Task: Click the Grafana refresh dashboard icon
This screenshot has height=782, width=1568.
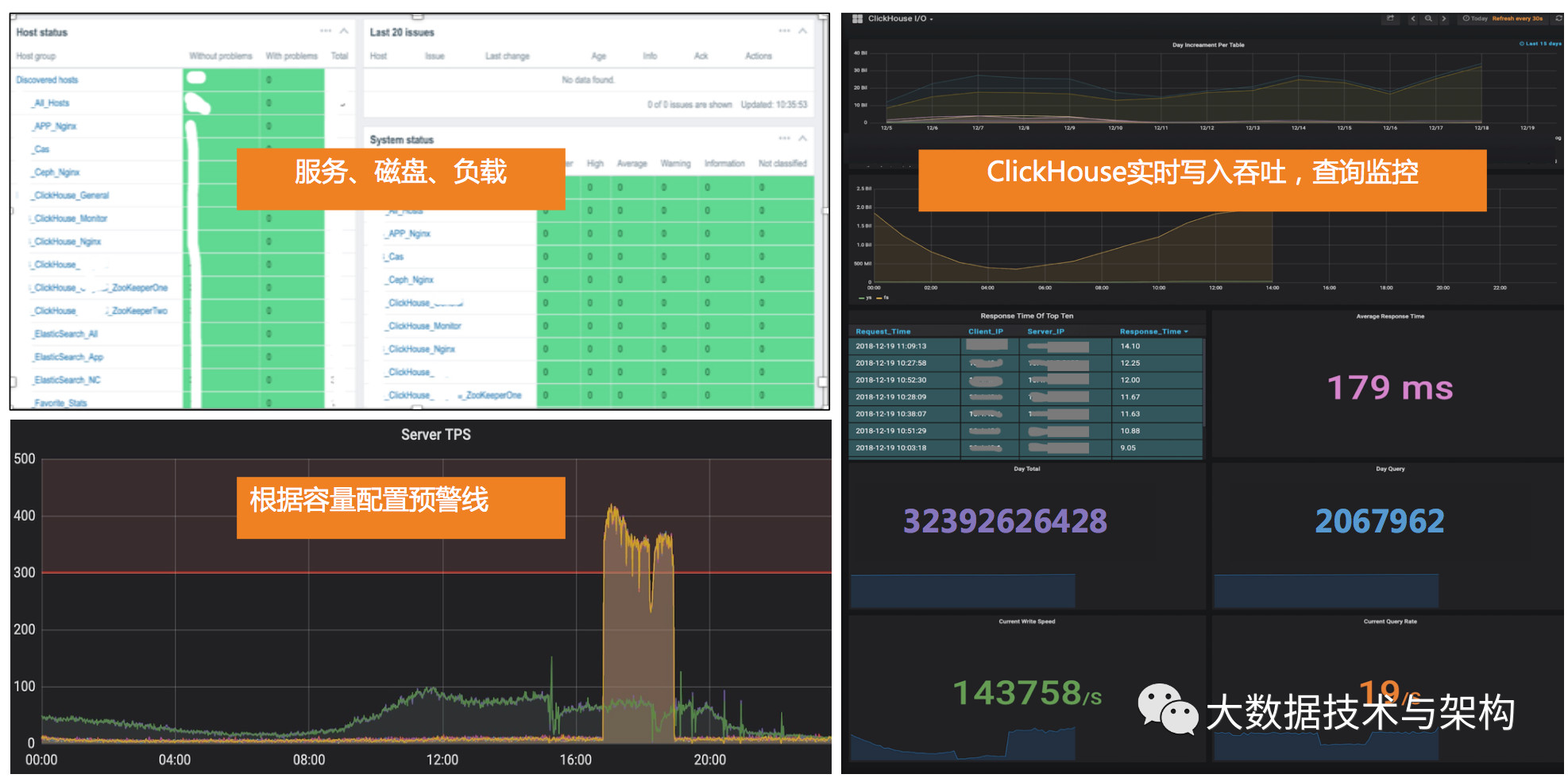Action: pos(1558,18)
